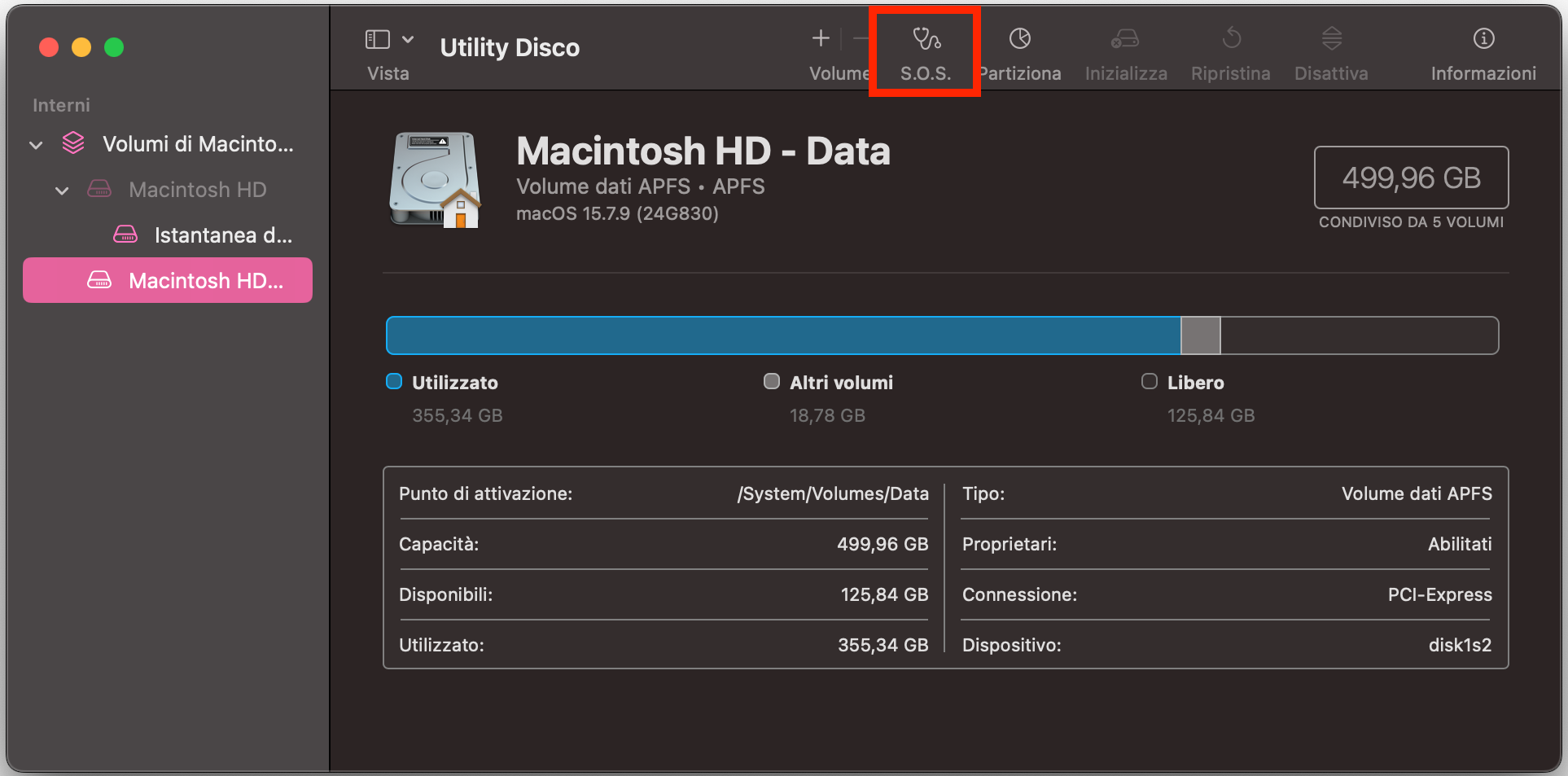Click the Proprietari value Abilitati
Viewport: 1568px width, 776px height.
coord(1461,544)
